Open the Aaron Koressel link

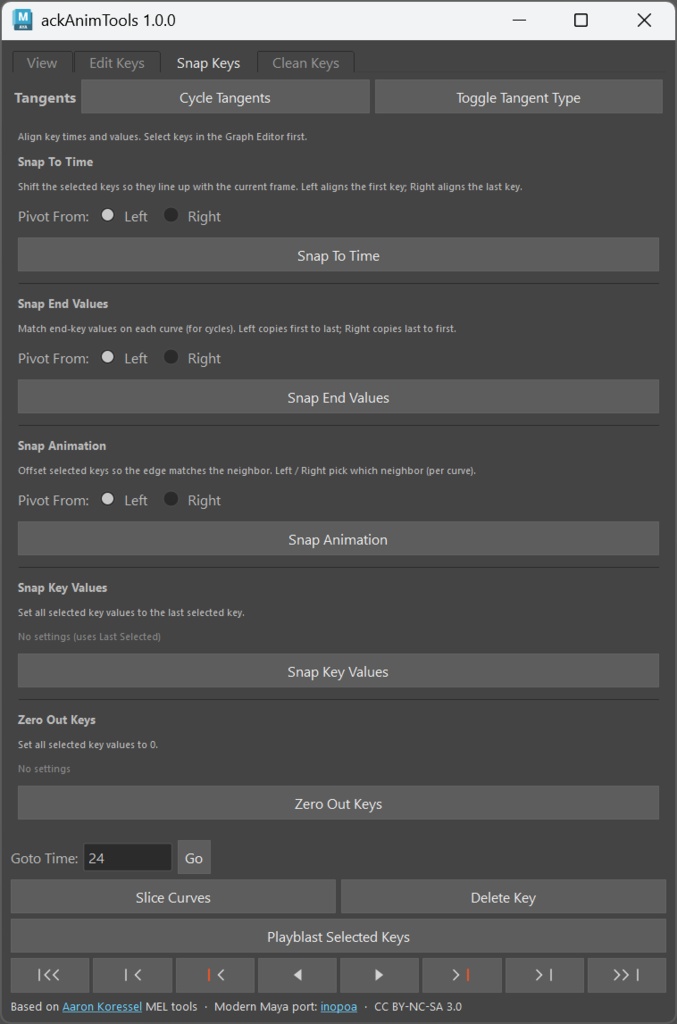point(102,1006)
